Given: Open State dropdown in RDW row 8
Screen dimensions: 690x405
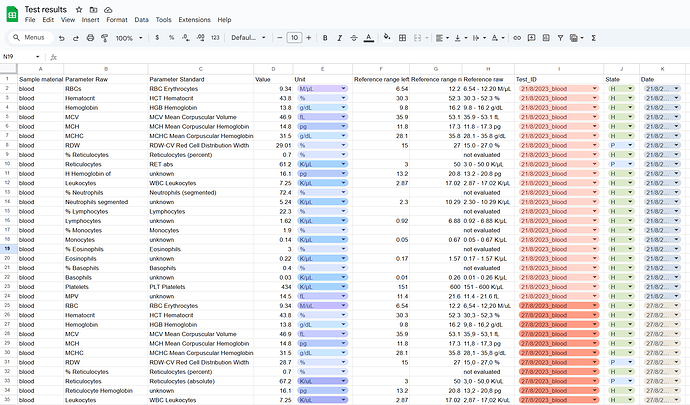Looking at the screenshot, I should (x=630, y=145).
